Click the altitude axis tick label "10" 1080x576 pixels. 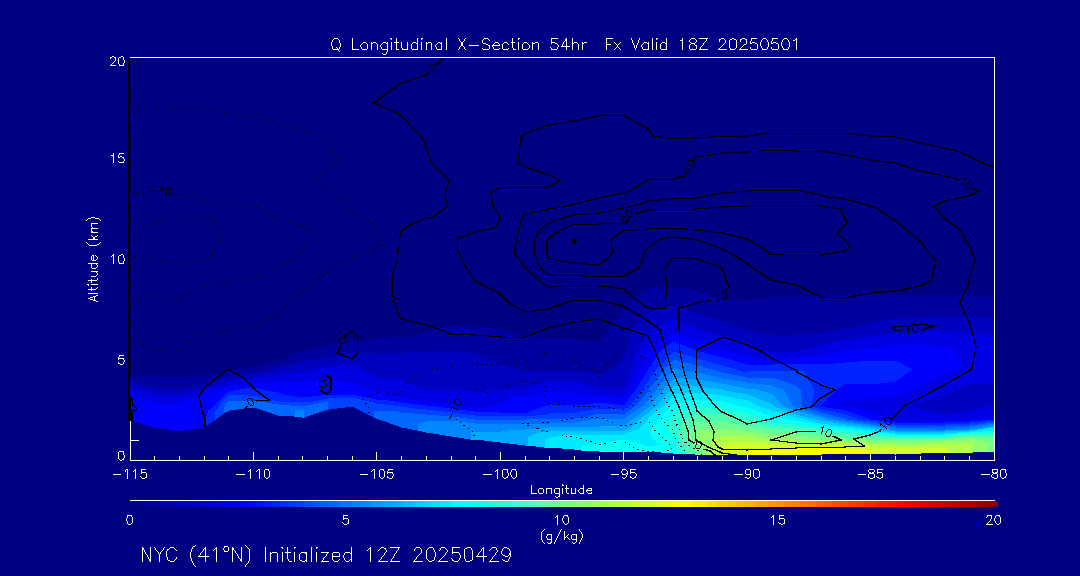pos(116,258)
